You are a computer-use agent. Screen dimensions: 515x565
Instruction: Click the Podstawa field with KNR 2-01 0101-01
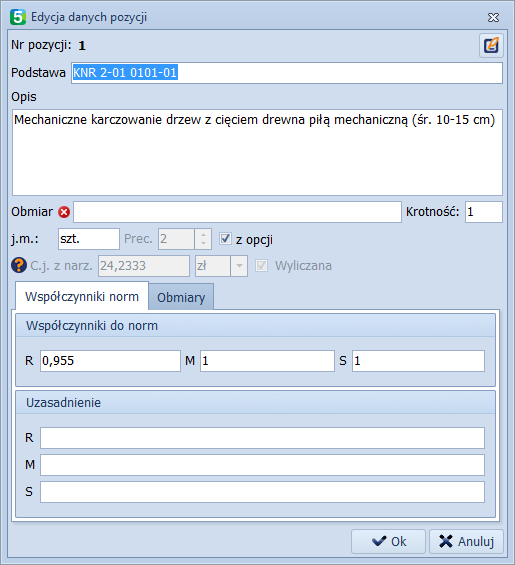click(x=287, y=73)
